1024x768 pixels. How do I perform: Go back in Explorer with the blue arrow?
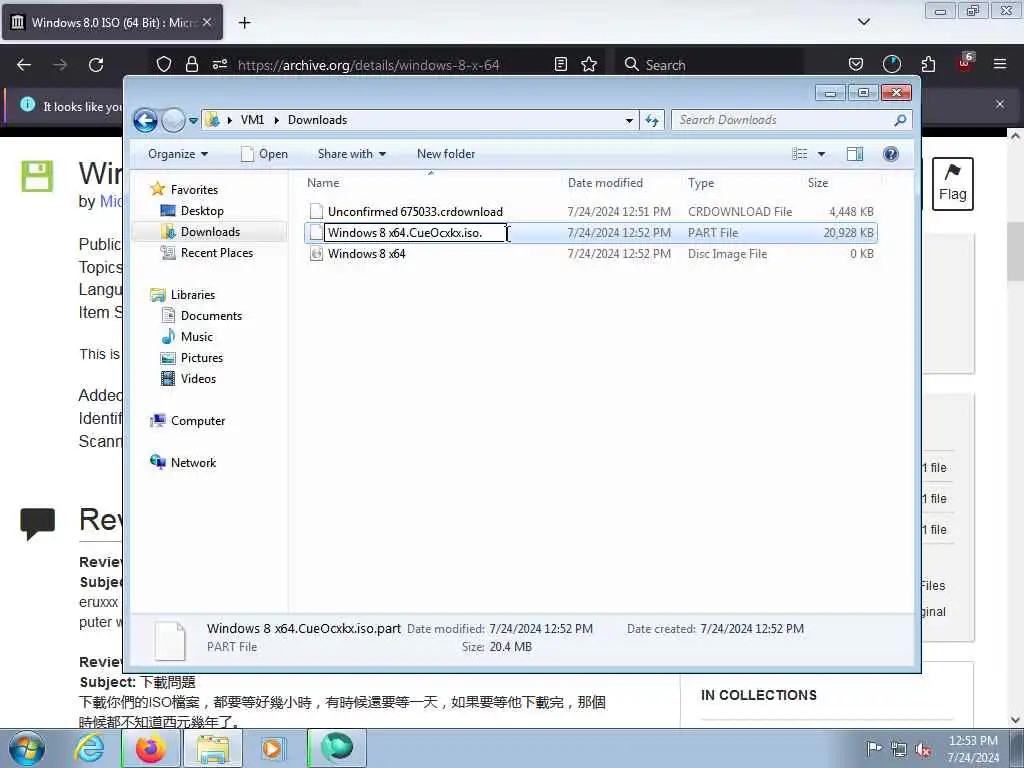point(145,121)
